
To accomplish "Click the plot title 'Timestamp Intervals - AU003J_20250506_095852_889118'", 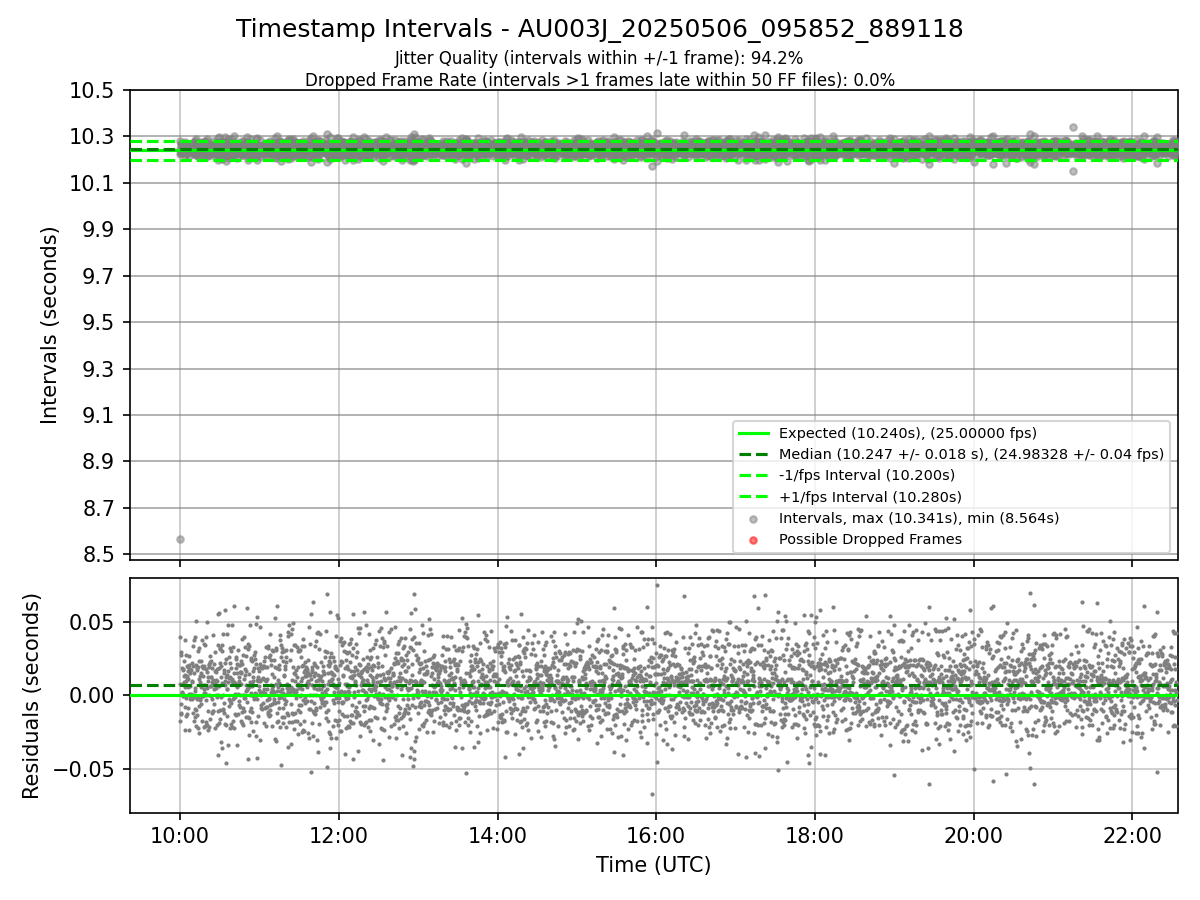I will point(599,29).
